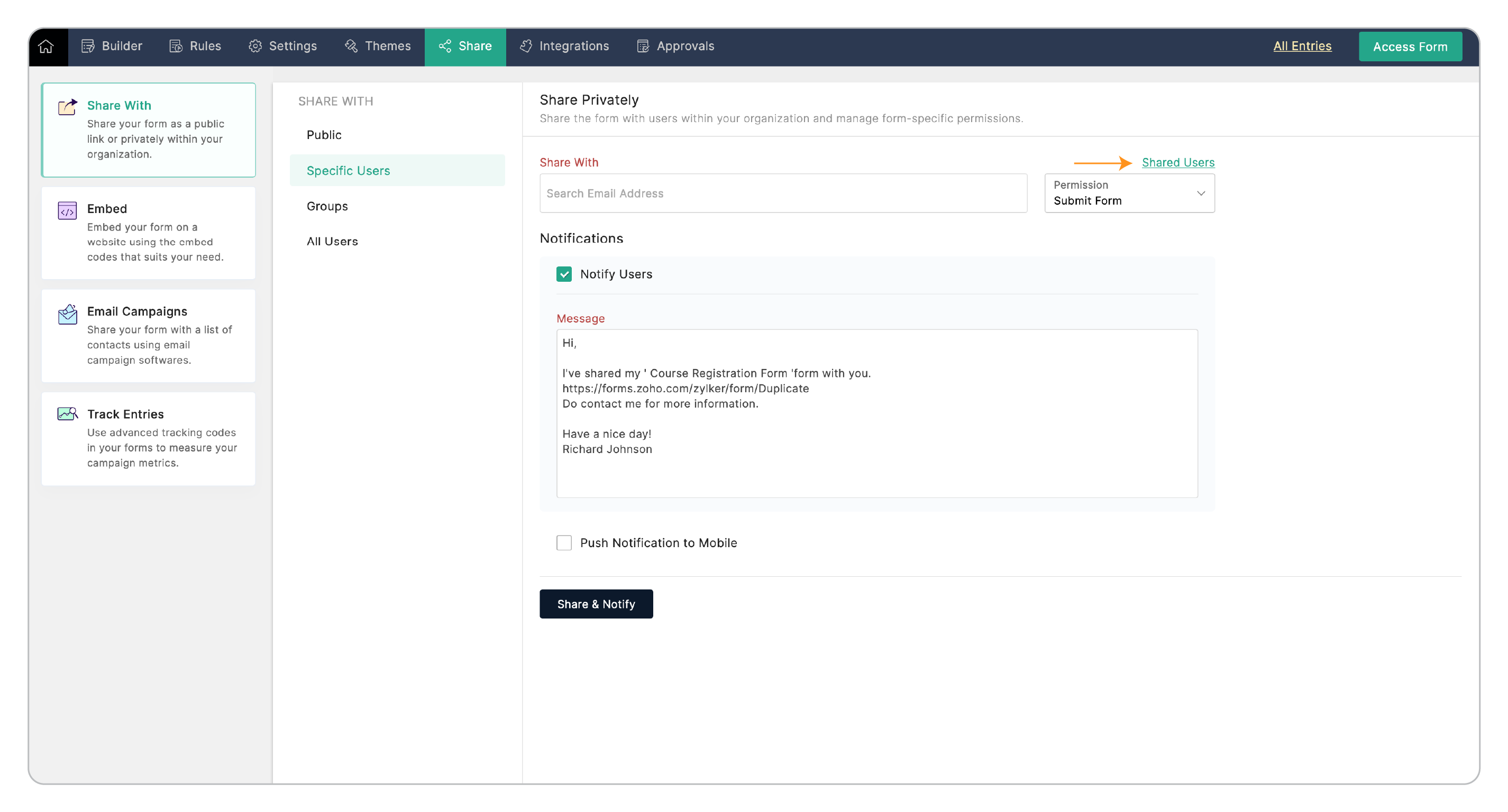The image size is (1508, 812).
Task: Open the Email Campaigns card
Action: click(148, 335)
